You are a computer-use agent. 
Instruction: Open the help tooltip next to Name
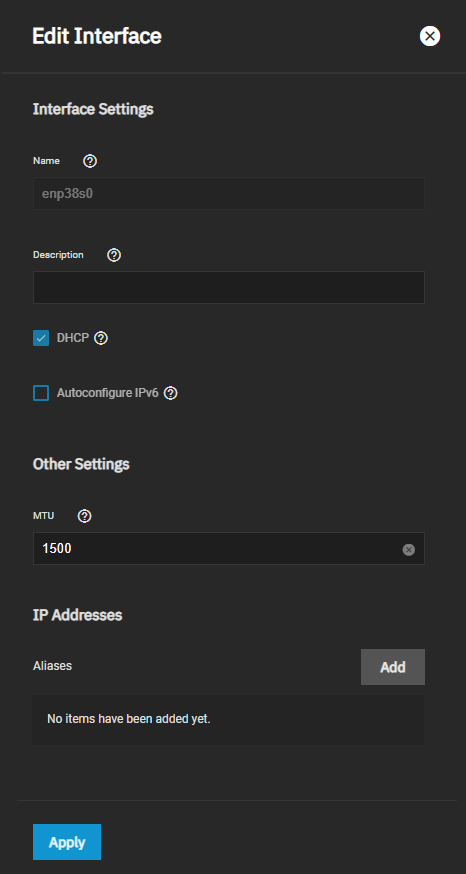coord(90,161)
